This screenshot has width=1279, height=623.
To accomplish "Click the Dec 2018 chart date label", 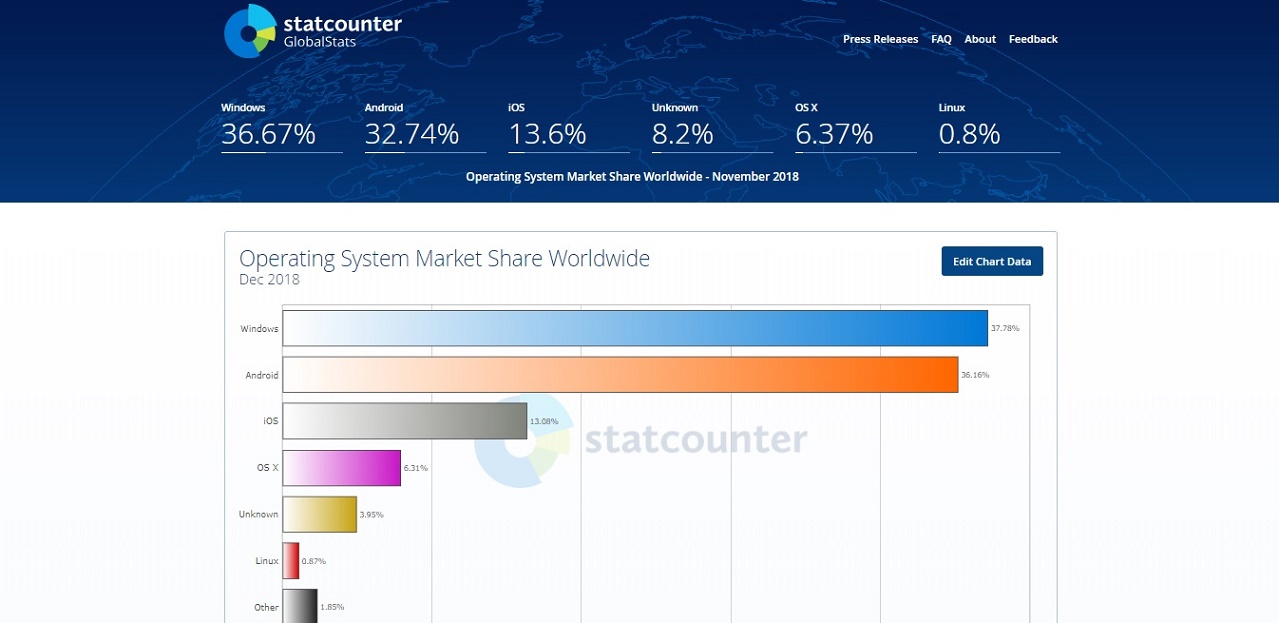I will coord(269,280).
